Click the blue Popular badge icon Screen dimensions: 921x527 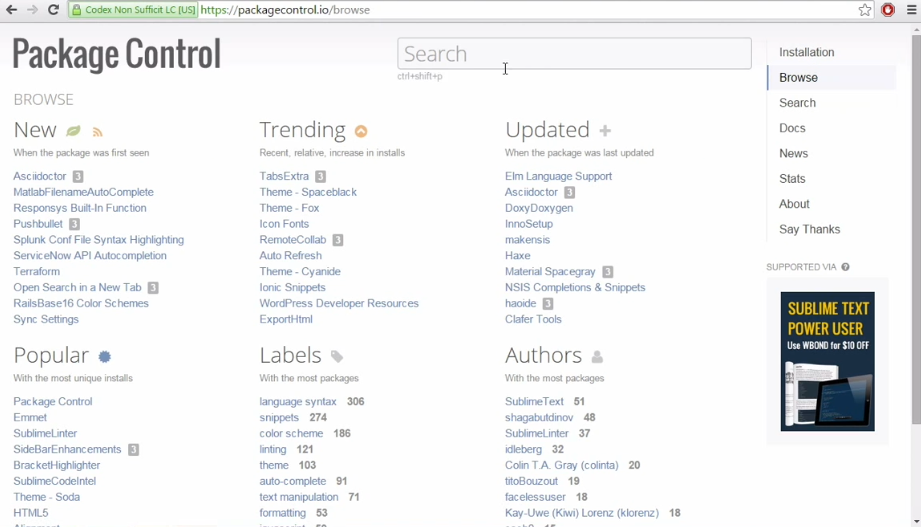105,357
